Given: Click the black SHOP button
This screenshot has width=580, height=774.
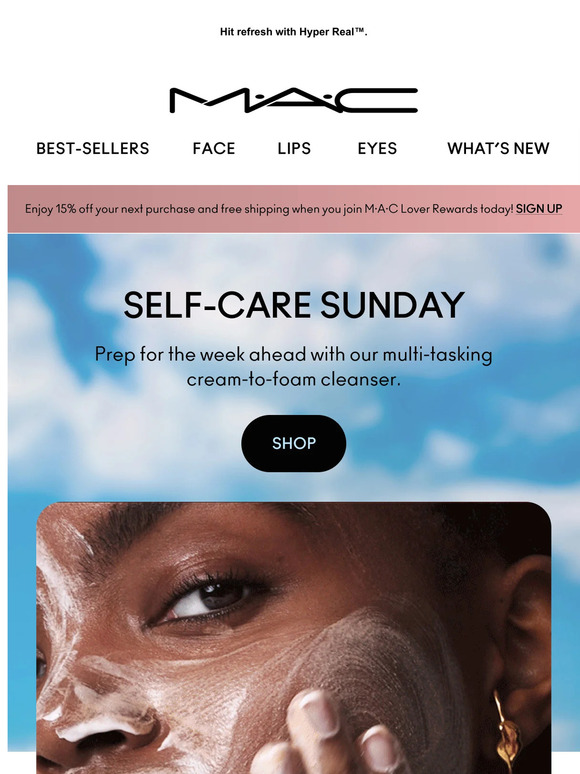Looking at the screenshot, I should pyautogui.click(x=294, y=443).
